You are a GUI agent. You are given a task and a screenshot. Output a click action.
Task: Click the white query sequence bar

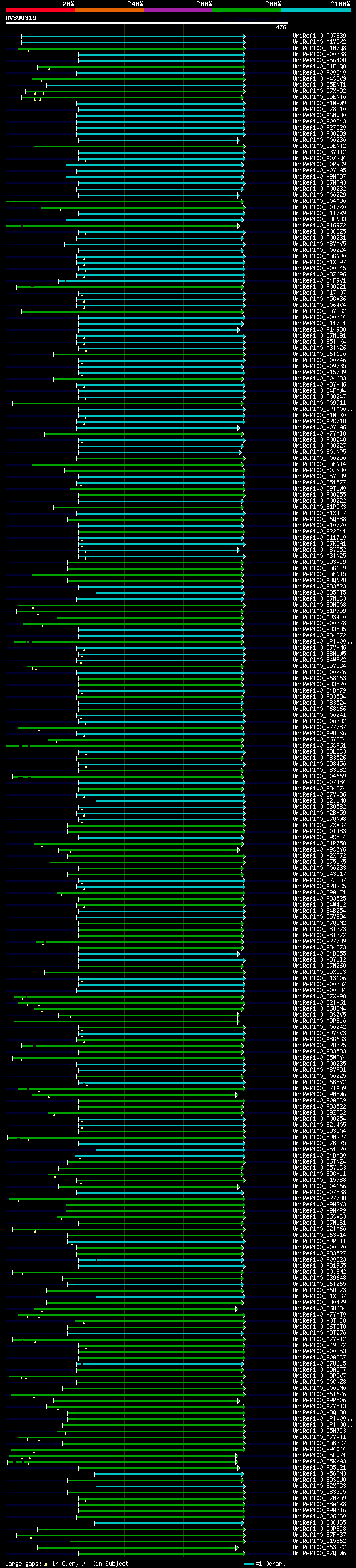click(x=147, y=23)
